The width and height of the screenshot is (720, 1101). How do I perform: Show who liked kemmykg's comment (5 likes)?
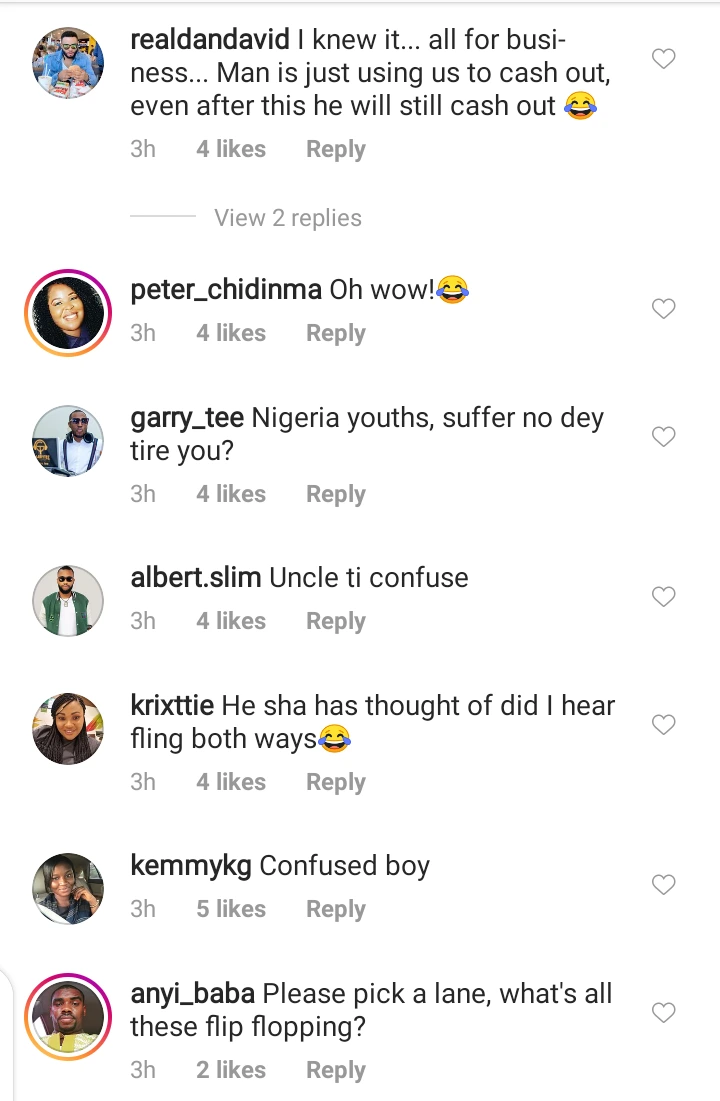[x=231, y=909]
